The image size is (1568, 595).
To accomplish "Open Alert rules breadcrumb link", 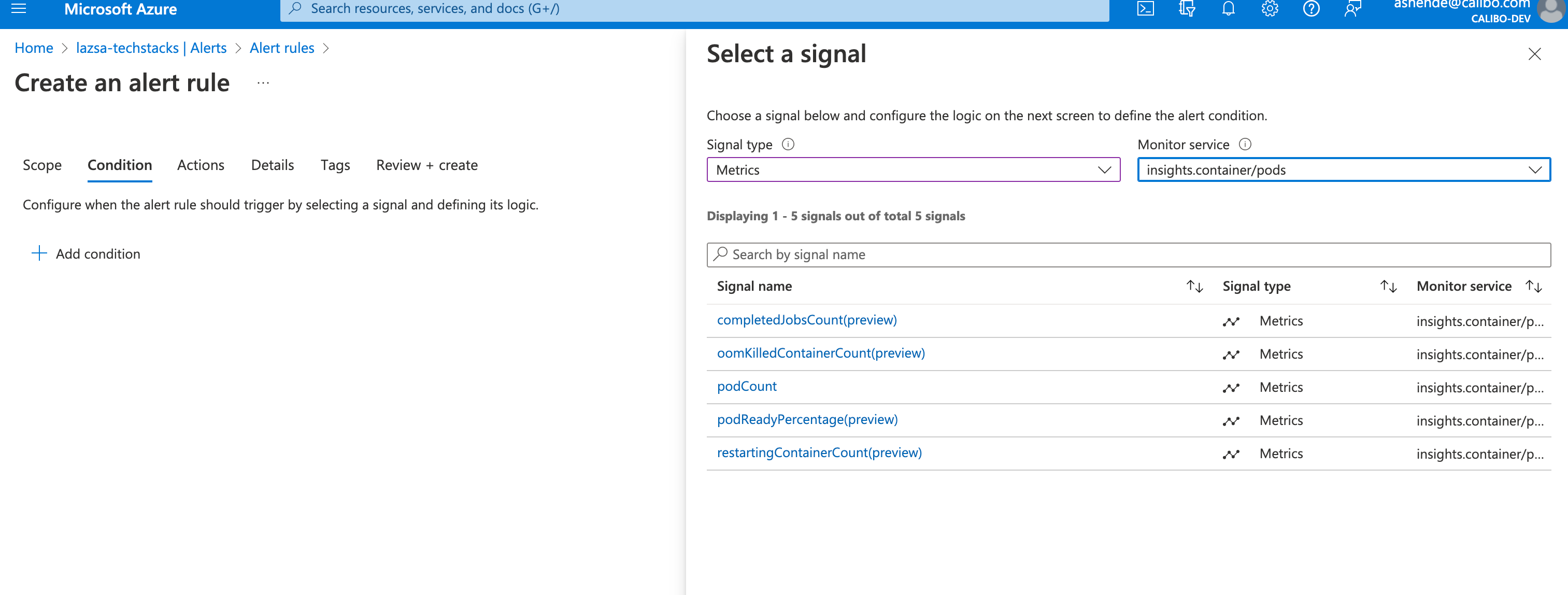I will (x=282, y=48).
